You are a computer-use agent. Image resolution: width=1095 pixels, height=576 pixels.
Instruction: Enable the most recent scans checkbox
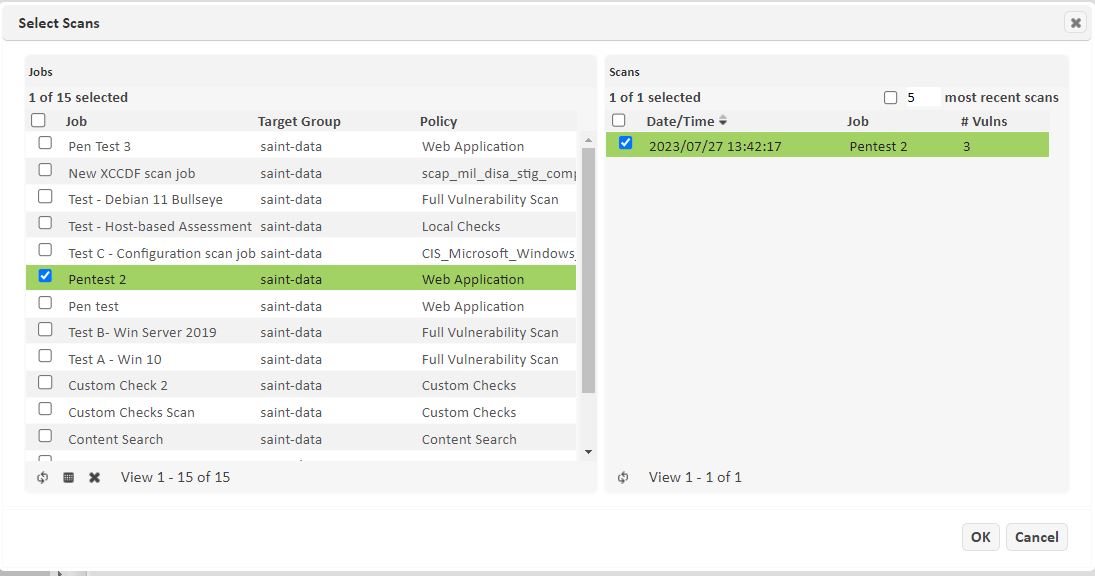click(890, 98)
